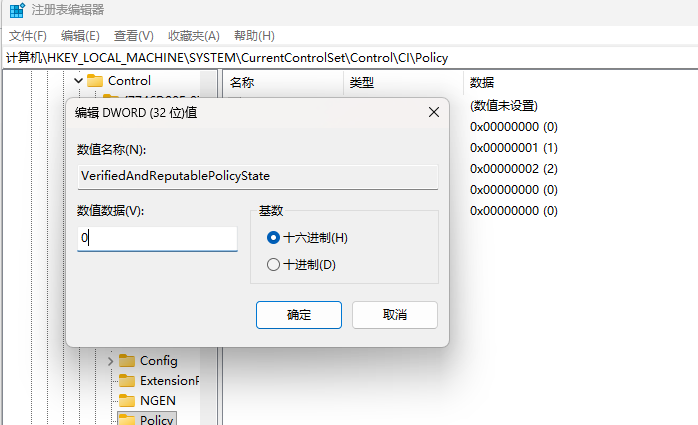Click the Policy folder icon
The width and height of the screenshot is (698, 425).
(127, 419)
